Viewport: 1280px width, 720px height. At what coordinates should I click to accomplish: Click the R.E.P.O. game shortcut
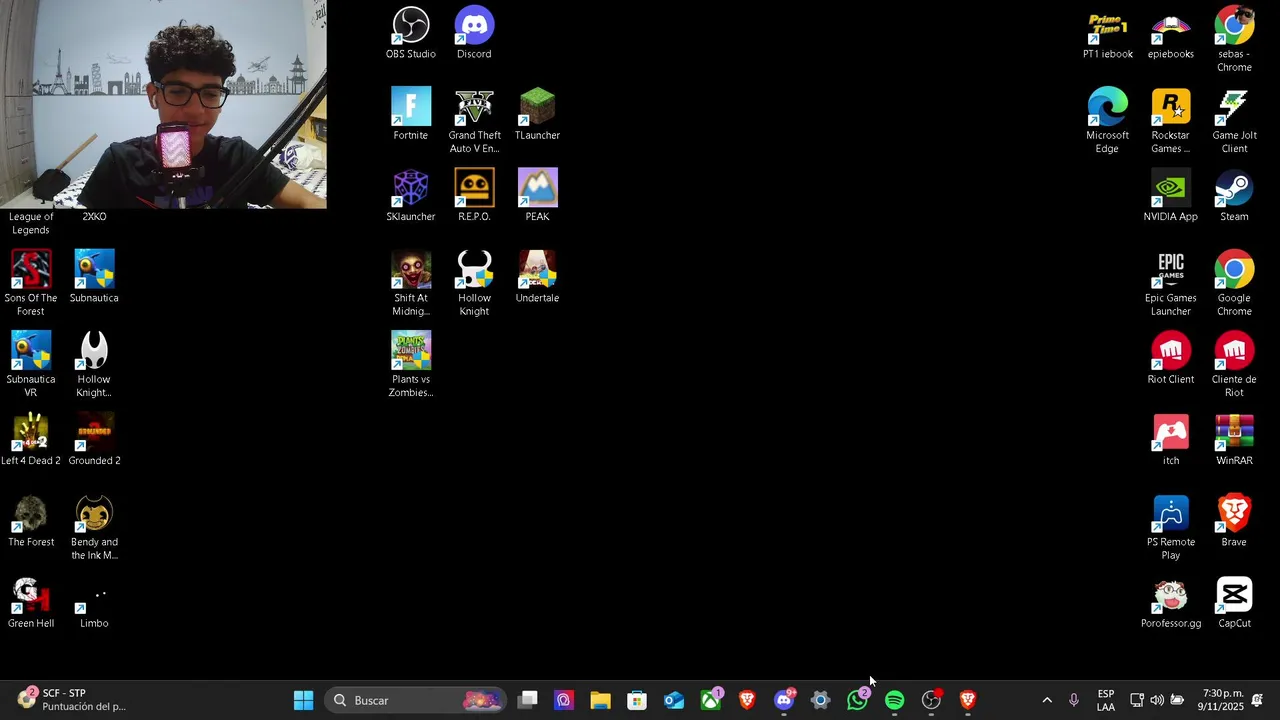point(474,195)
